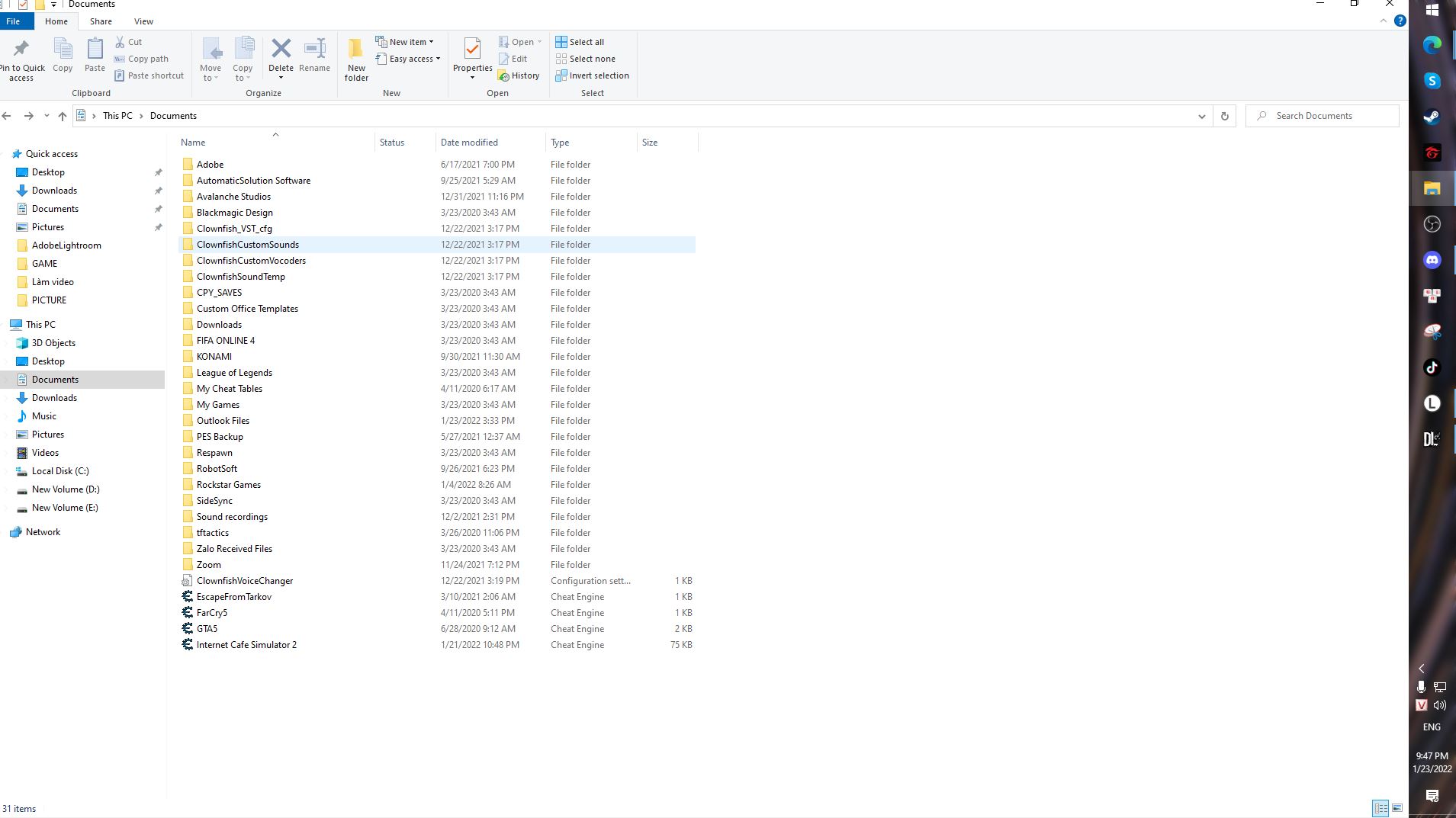Image resolution: width=1456 pixels, height=818 pixels.
Task: Open the View ribbon tab
Action: [143, 21]
